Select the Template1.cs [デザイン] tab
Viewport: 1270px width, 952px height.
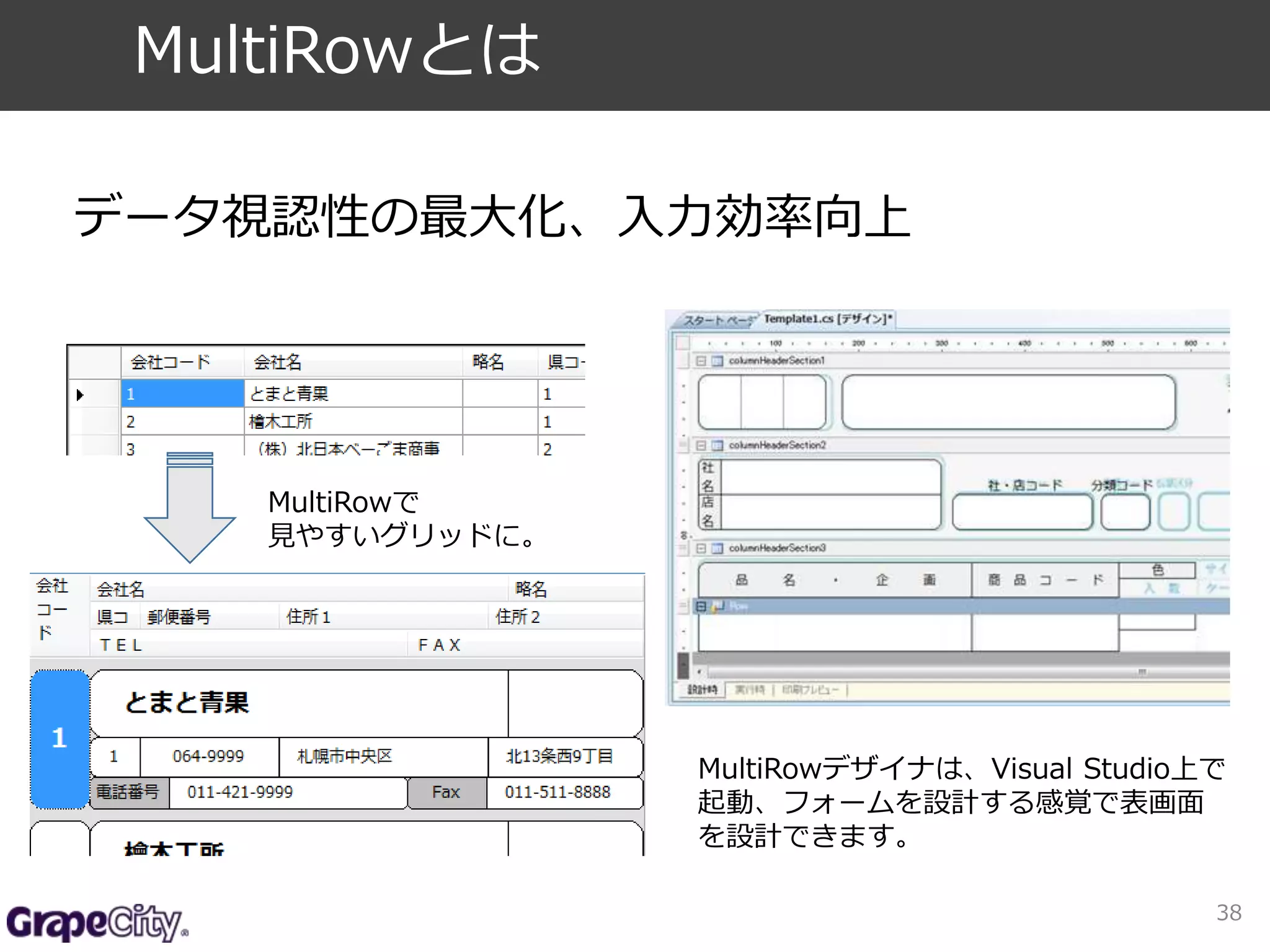[x=827, y=319]
